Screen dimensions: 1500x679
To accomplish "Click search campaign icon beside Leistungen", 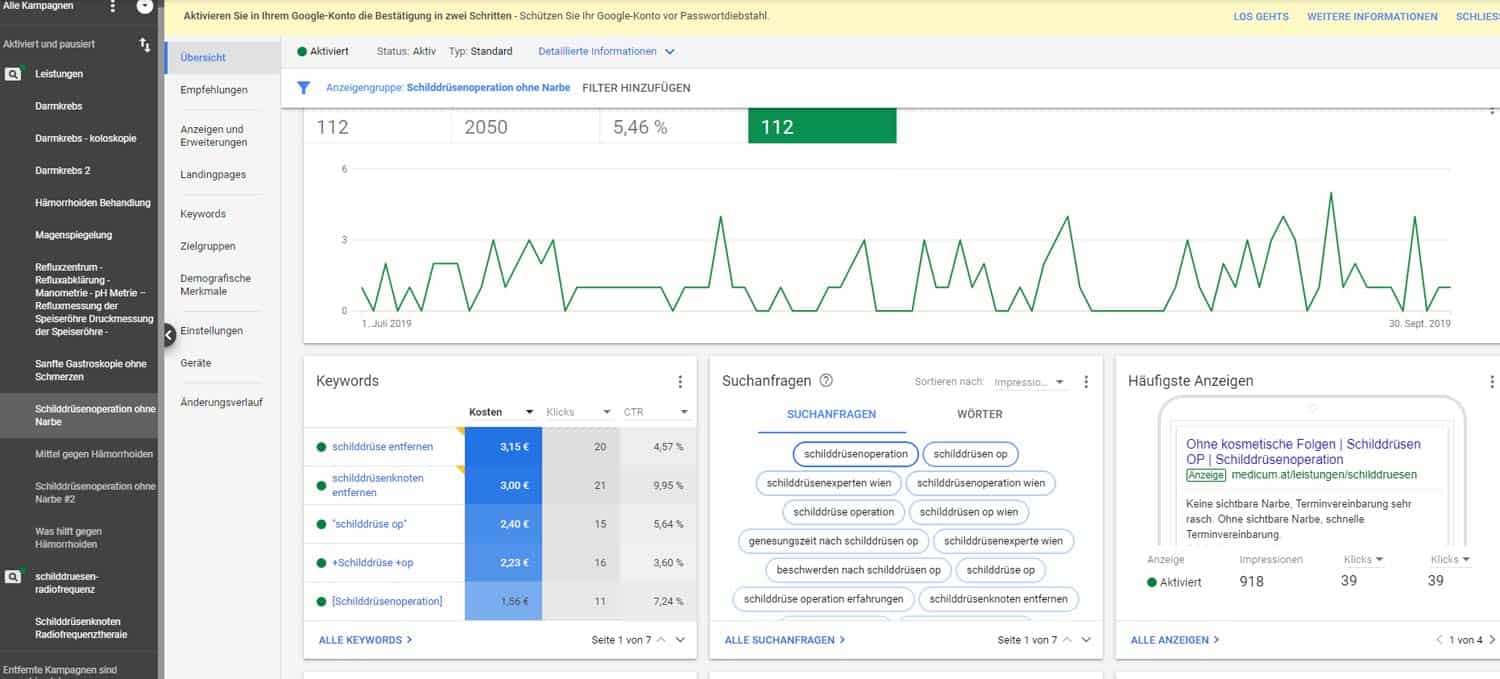I will pos(13,74).
